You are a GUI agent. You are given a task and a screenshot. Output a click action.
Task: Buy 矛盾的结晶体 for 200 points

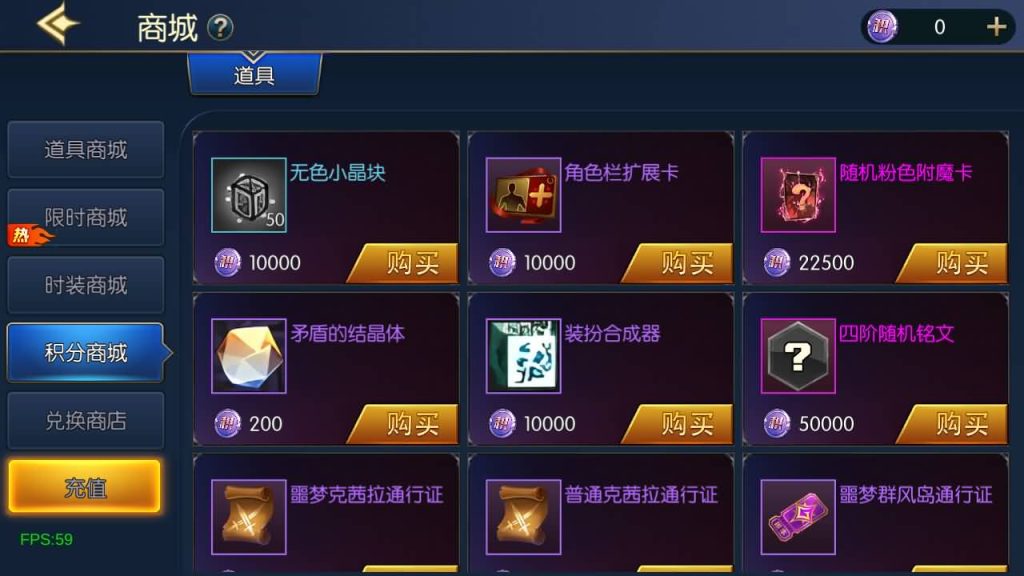404,424
